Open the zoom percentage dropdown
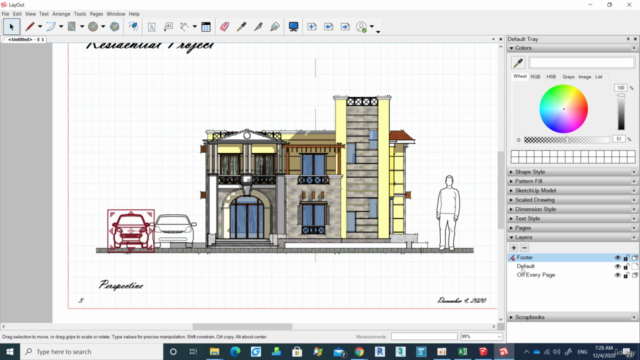The image size is (640, 360). point(499,337)
